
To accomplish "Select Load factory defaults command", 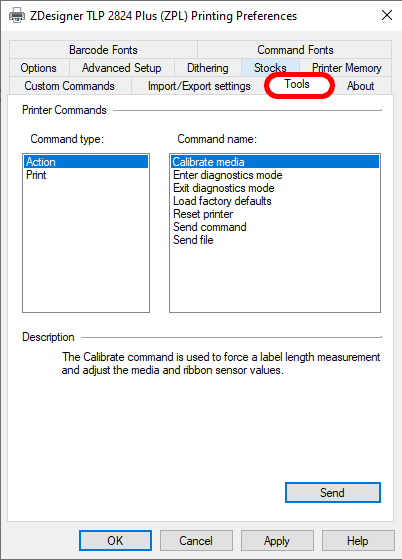I will tap(275, 201).
